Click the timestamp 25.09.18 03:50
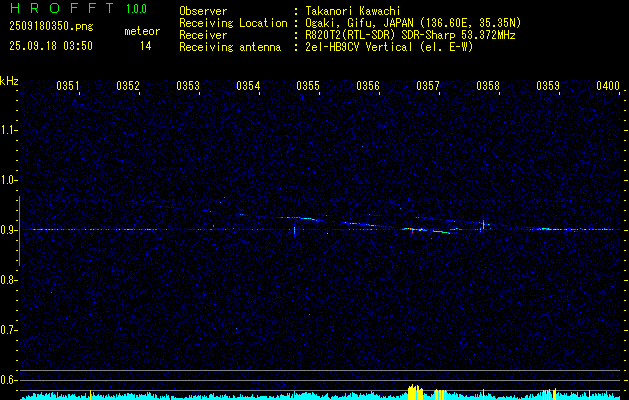Viewport: 629px width, 400px height. coord(51,46)
